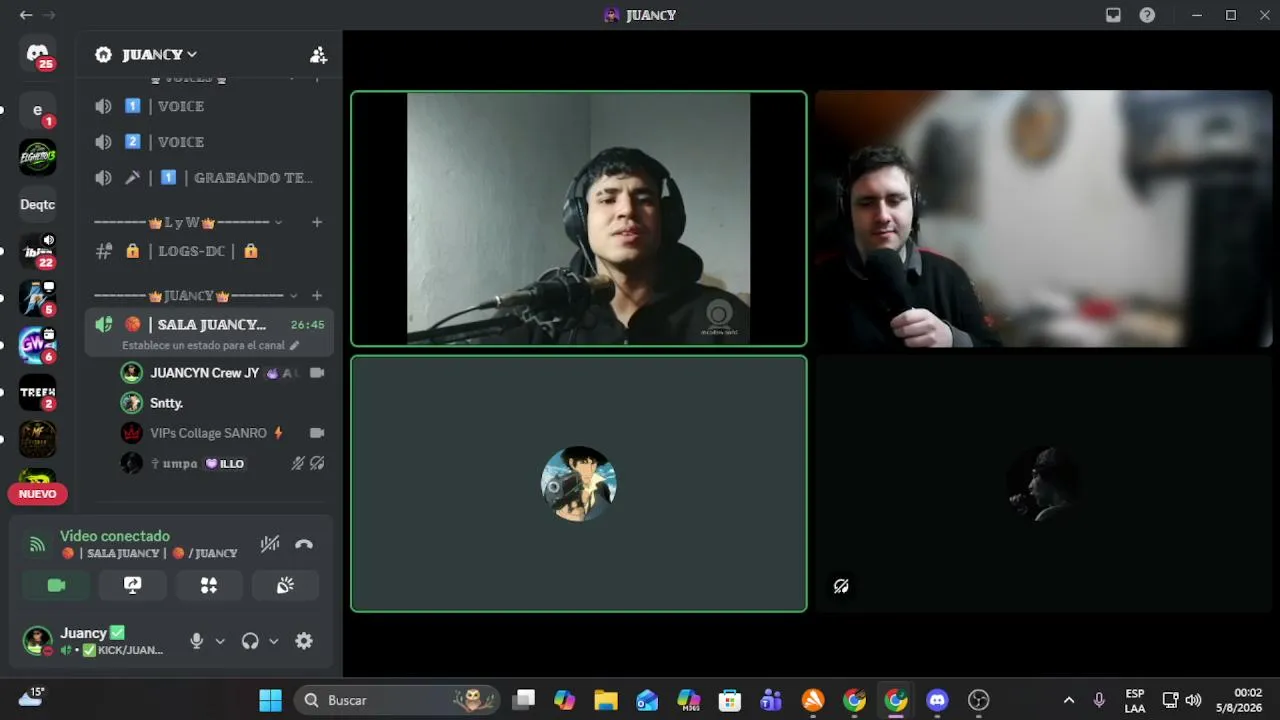Open the JUANCY server dropdown menu

pos(160,55)
